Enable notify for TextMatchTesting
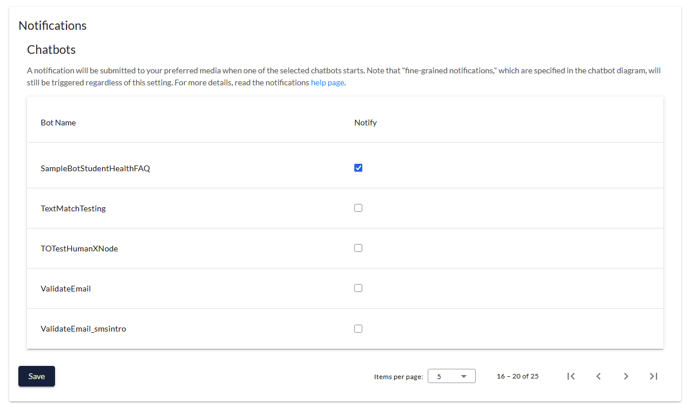The height and width of the screenshot is (410, 688). [x=358, y=208]
